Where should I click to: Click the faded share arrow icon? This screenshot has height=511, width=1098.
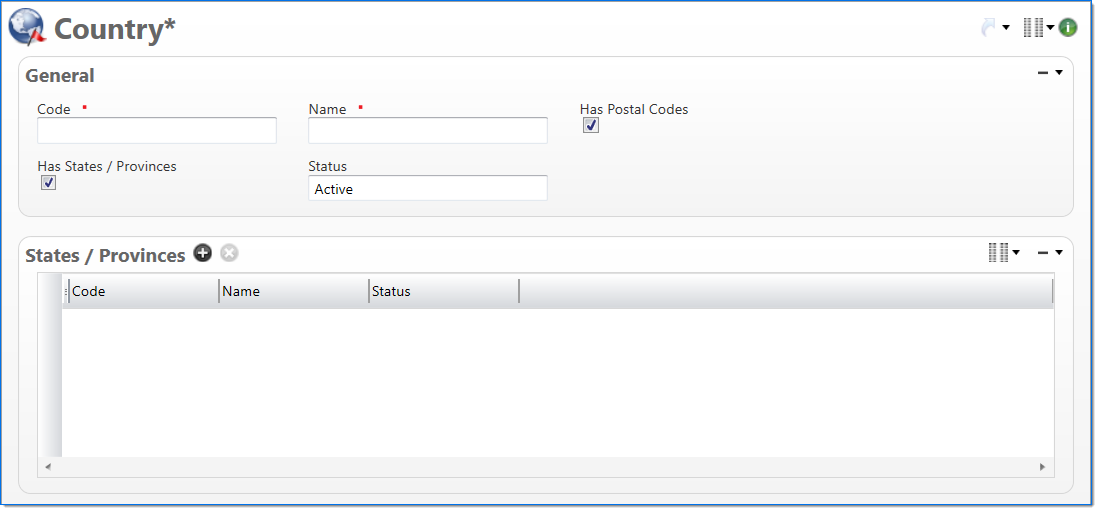tap(988, 28)
